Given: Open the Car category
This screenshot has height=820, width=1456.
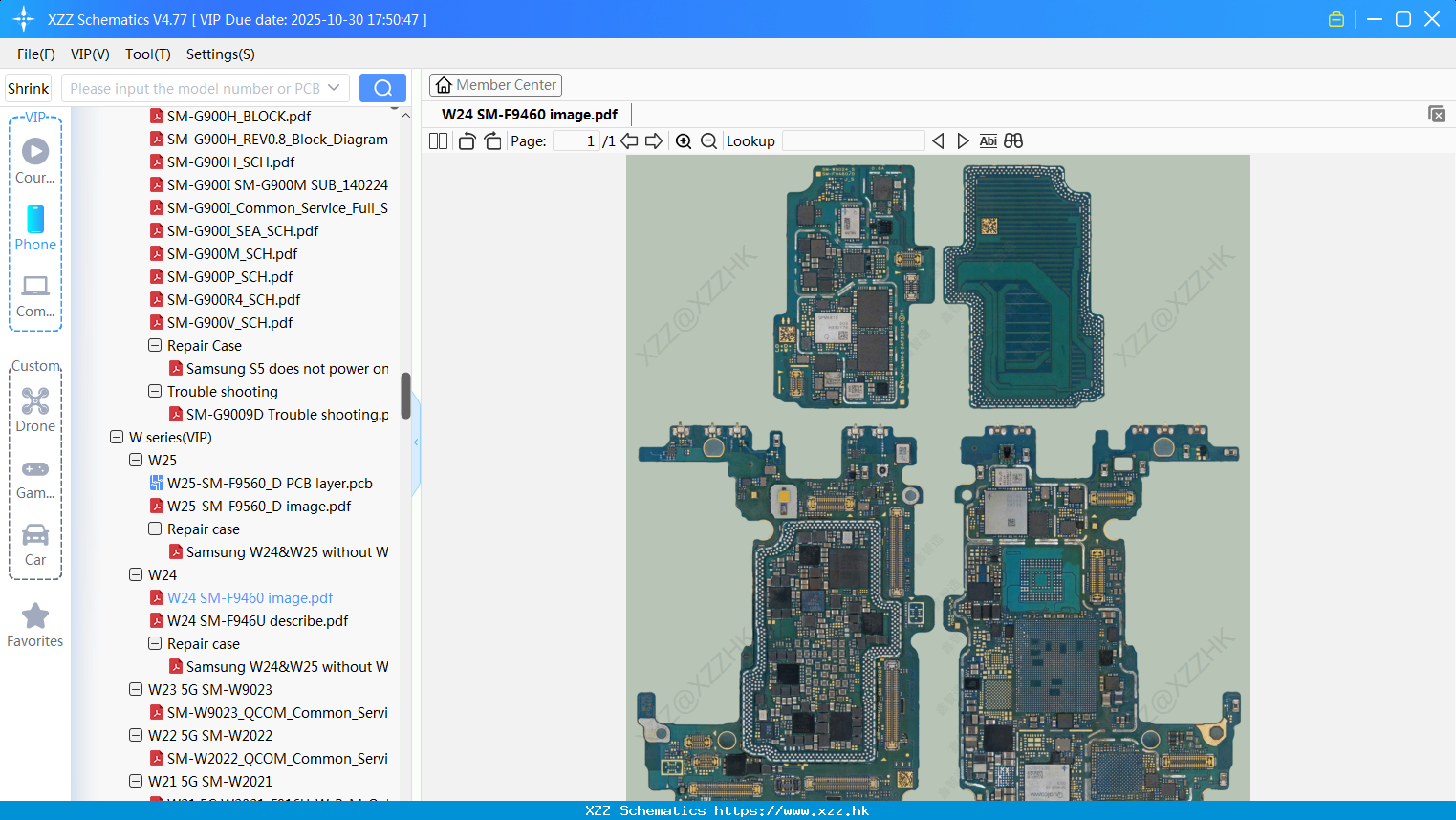Looking at the screenshot, I should 35,544.
